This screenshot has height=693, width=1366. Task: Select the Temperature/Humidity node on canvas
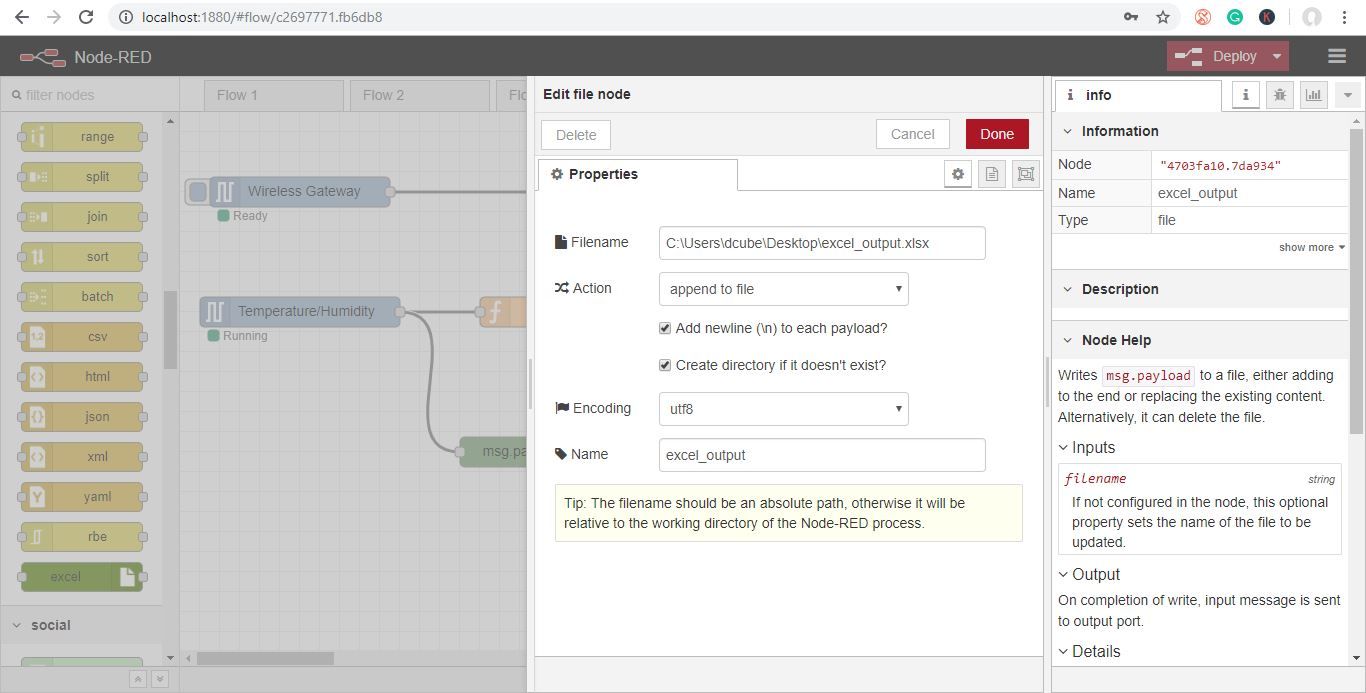[x=300, y=311]
